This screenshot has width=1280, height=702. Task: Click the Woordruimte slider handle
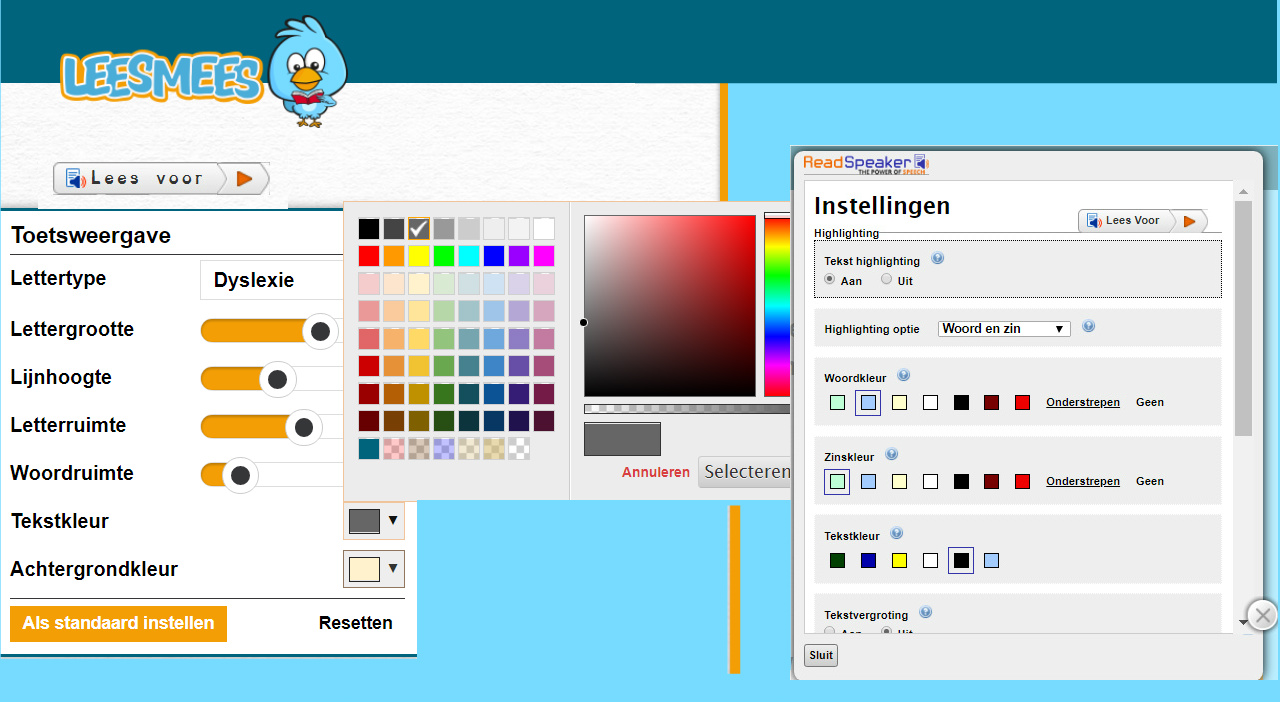240,475
